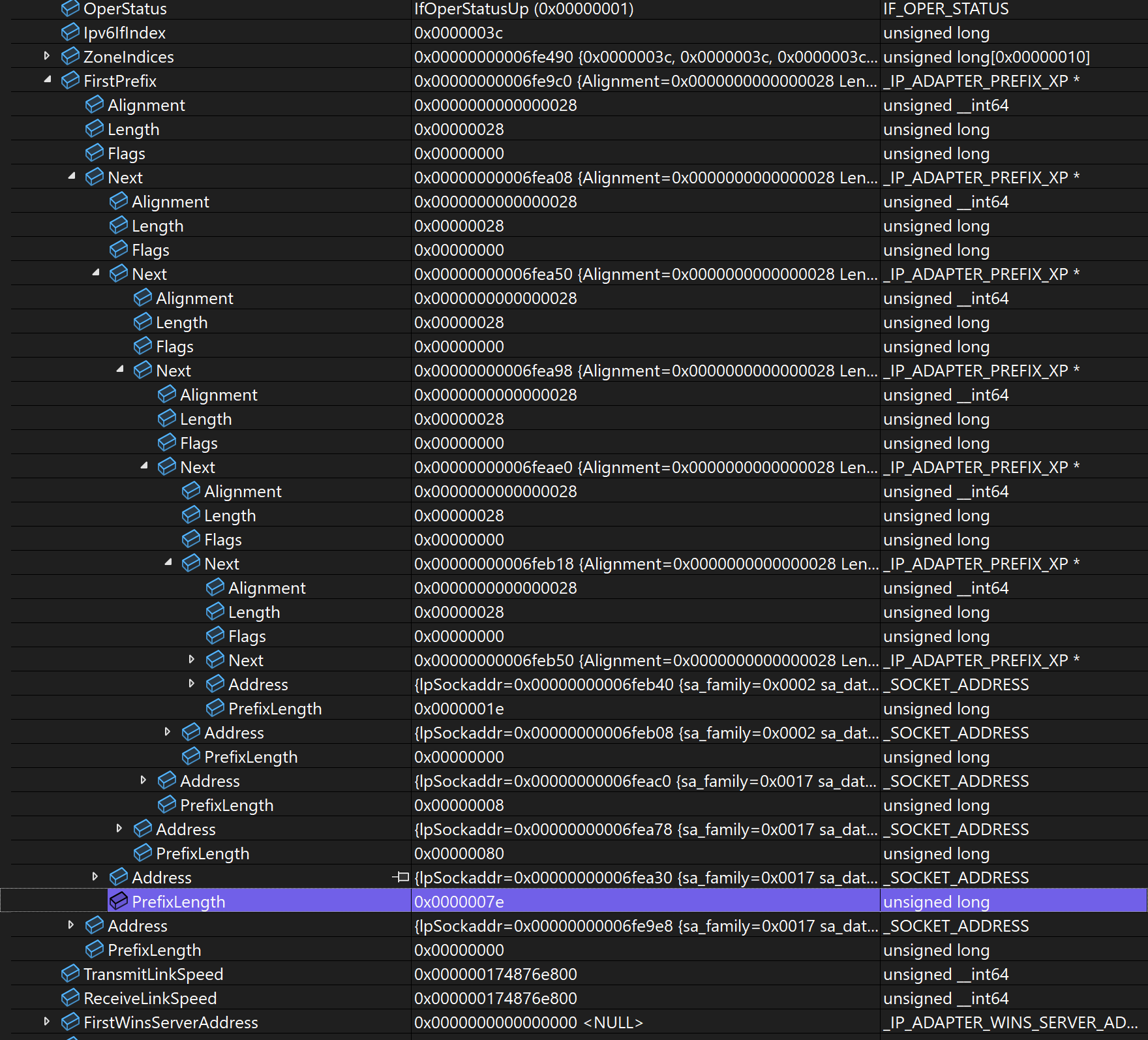Collapse the Next node at 0x00000000006feae0

coord(143,466)
